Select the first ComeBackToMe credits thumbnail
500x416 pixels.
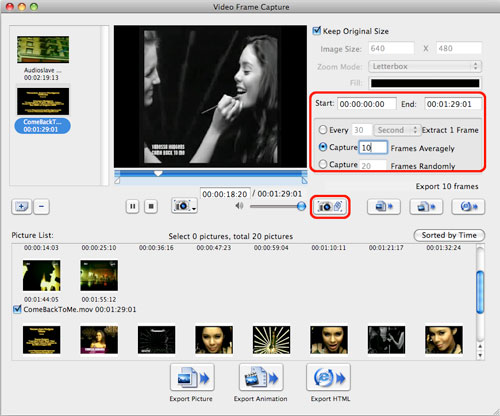click(x=42, y=340)
